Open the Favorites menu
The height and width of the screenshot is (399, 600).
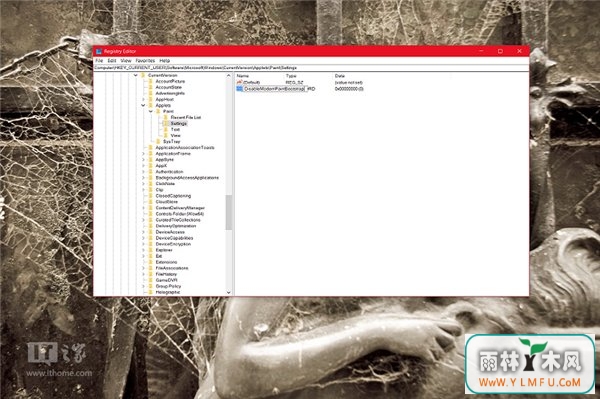[x=145, y=61]
